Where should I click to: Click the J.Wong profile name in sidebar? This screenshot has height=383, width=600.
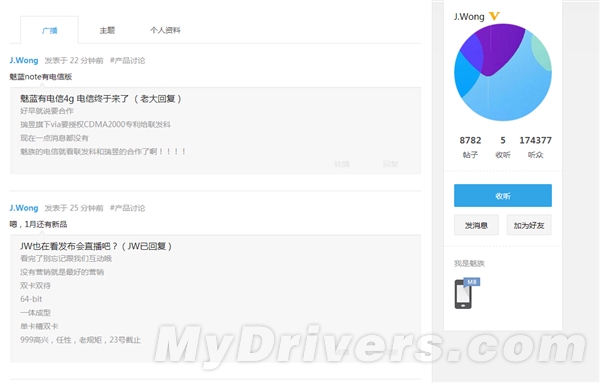tap(469, 16)
